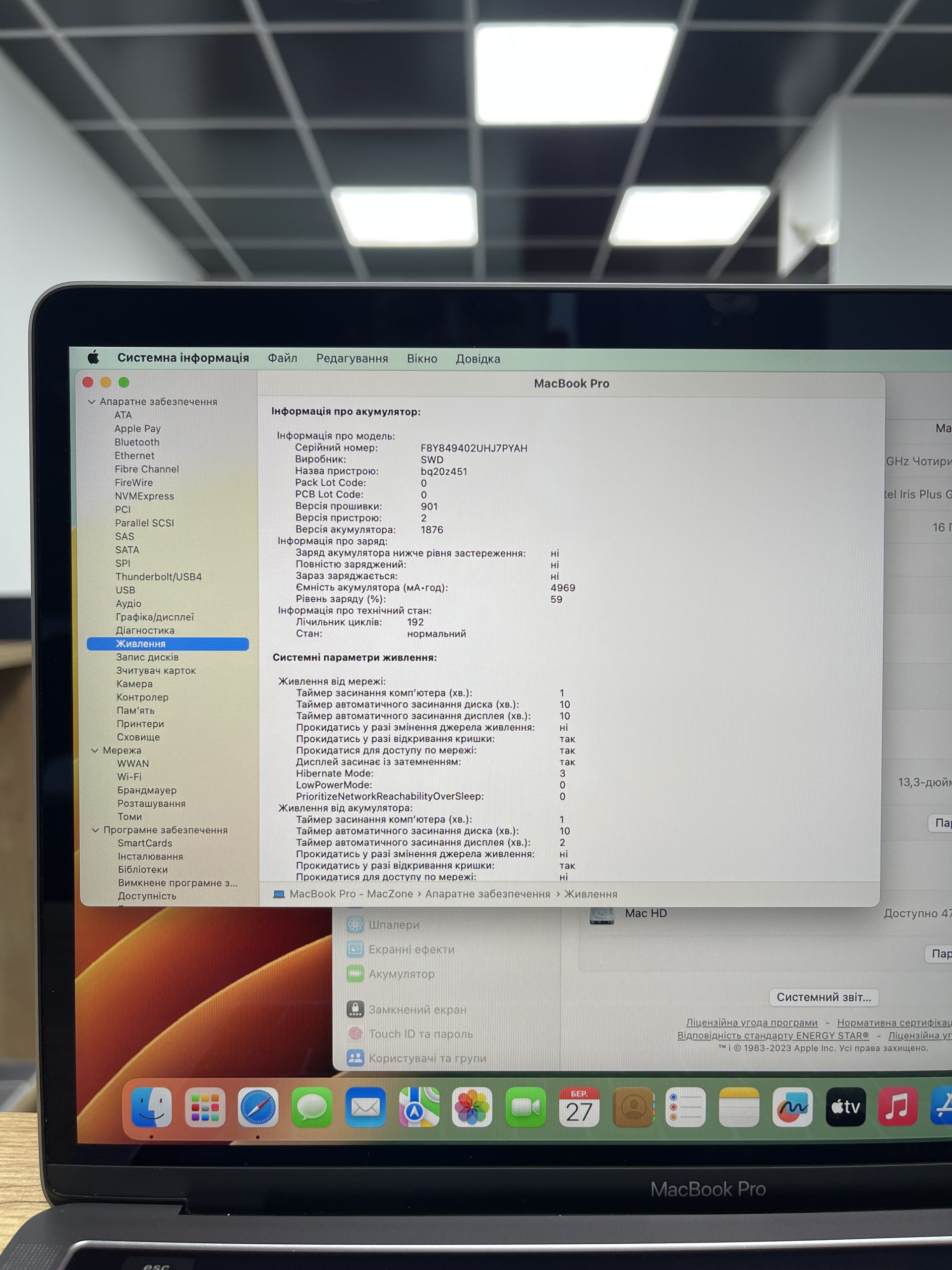This screenshot has width=952, height=1270.
Task: Click cycle count value 192
Action: tap(415, 622)
